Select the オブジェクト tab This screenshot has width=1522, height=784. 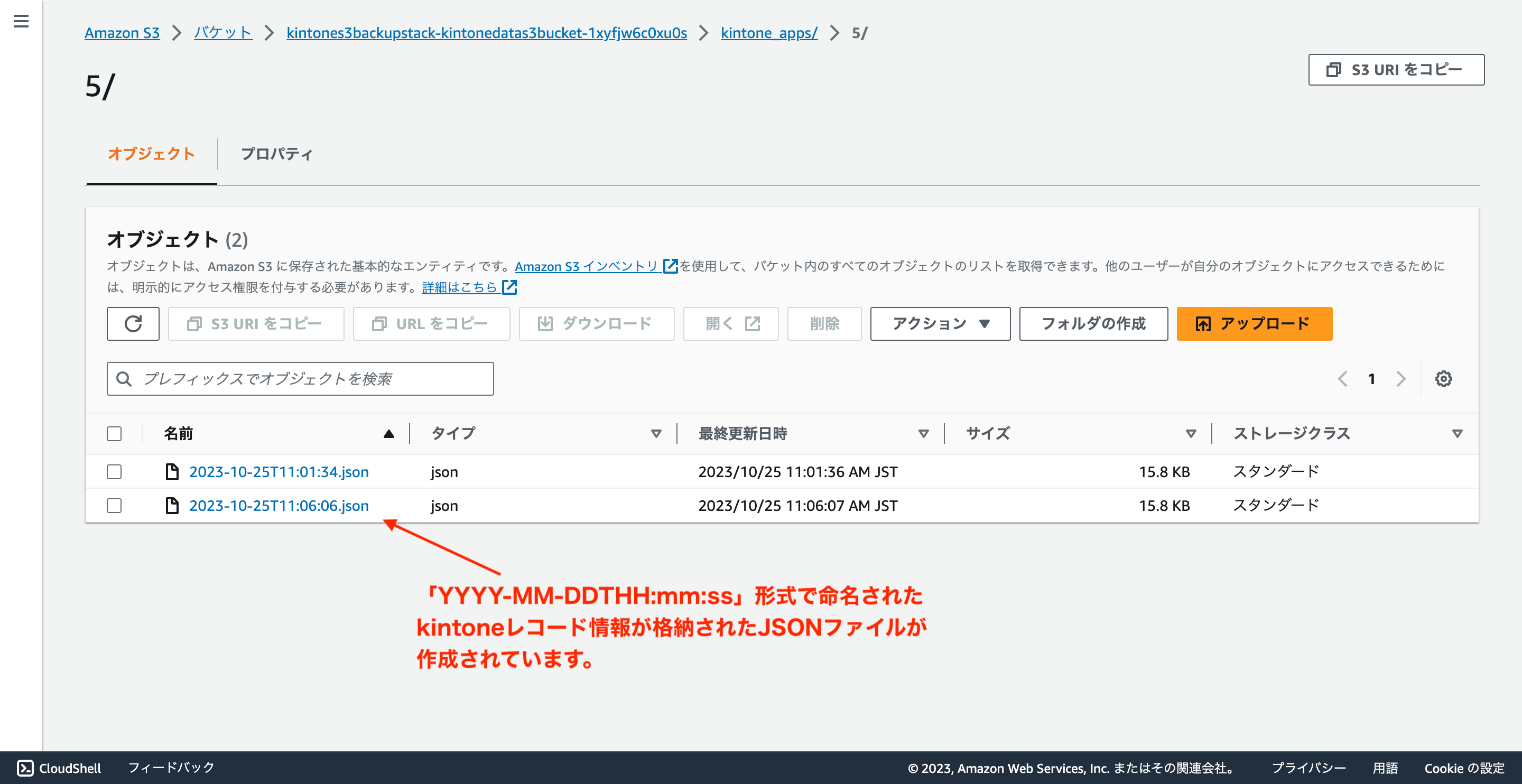(x=151, y=154)
